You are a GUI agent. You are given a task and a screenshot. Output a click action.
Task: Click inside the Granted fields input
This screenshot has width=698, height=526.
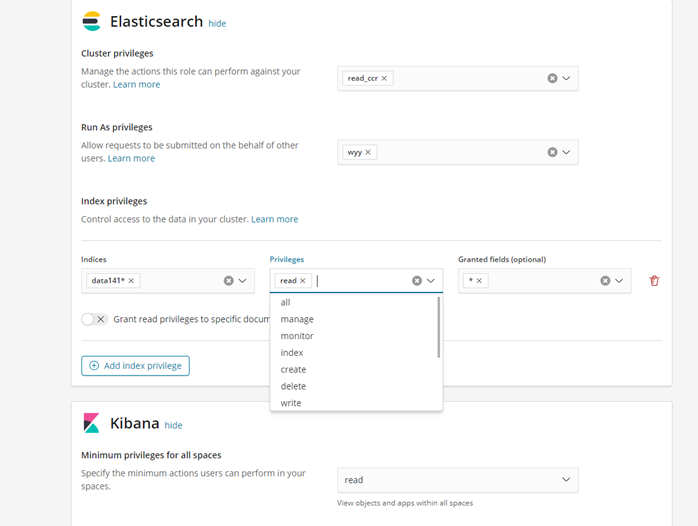(x=543, y=280)
